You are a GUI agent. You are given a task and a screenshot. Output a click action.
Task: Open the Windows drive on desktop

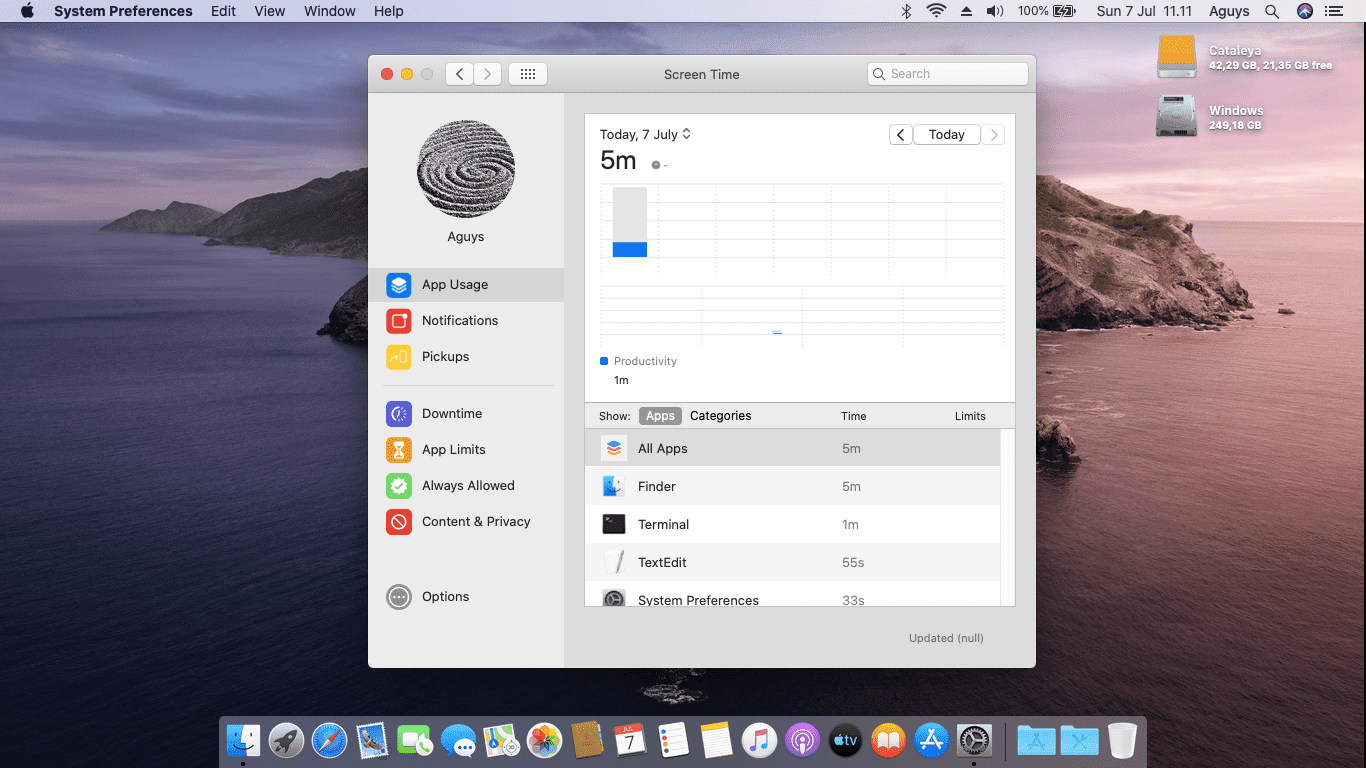[x=1176, y=116]
